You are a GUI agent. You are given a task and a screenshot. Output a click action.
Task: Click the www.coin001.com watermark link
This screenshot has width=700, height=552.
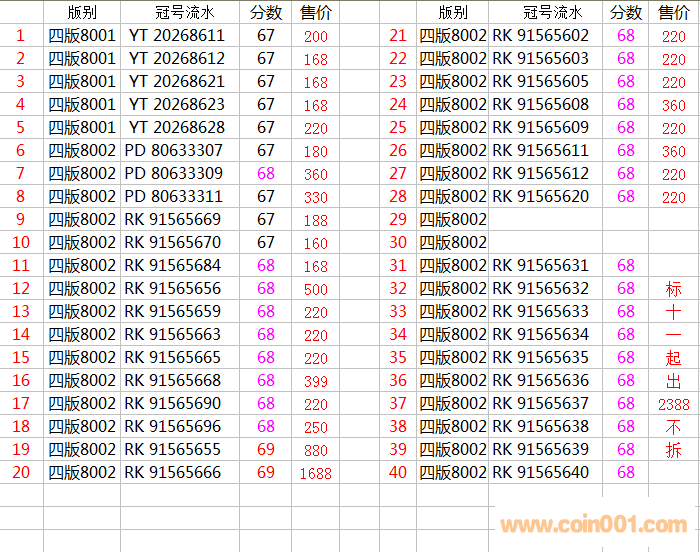(x=594, y=525)
